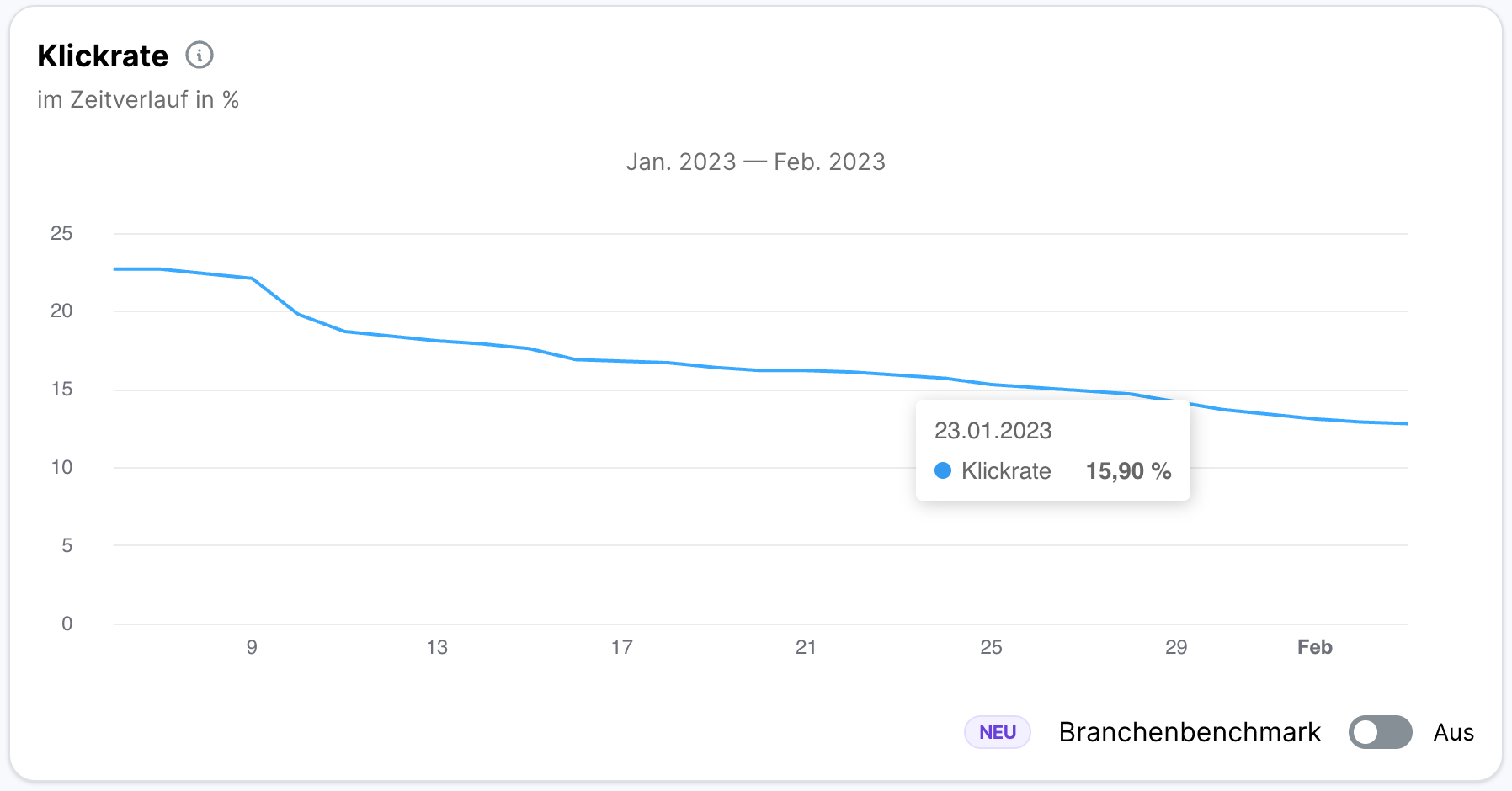Click the info icon next to Klickrate

[x=199, y=56]
